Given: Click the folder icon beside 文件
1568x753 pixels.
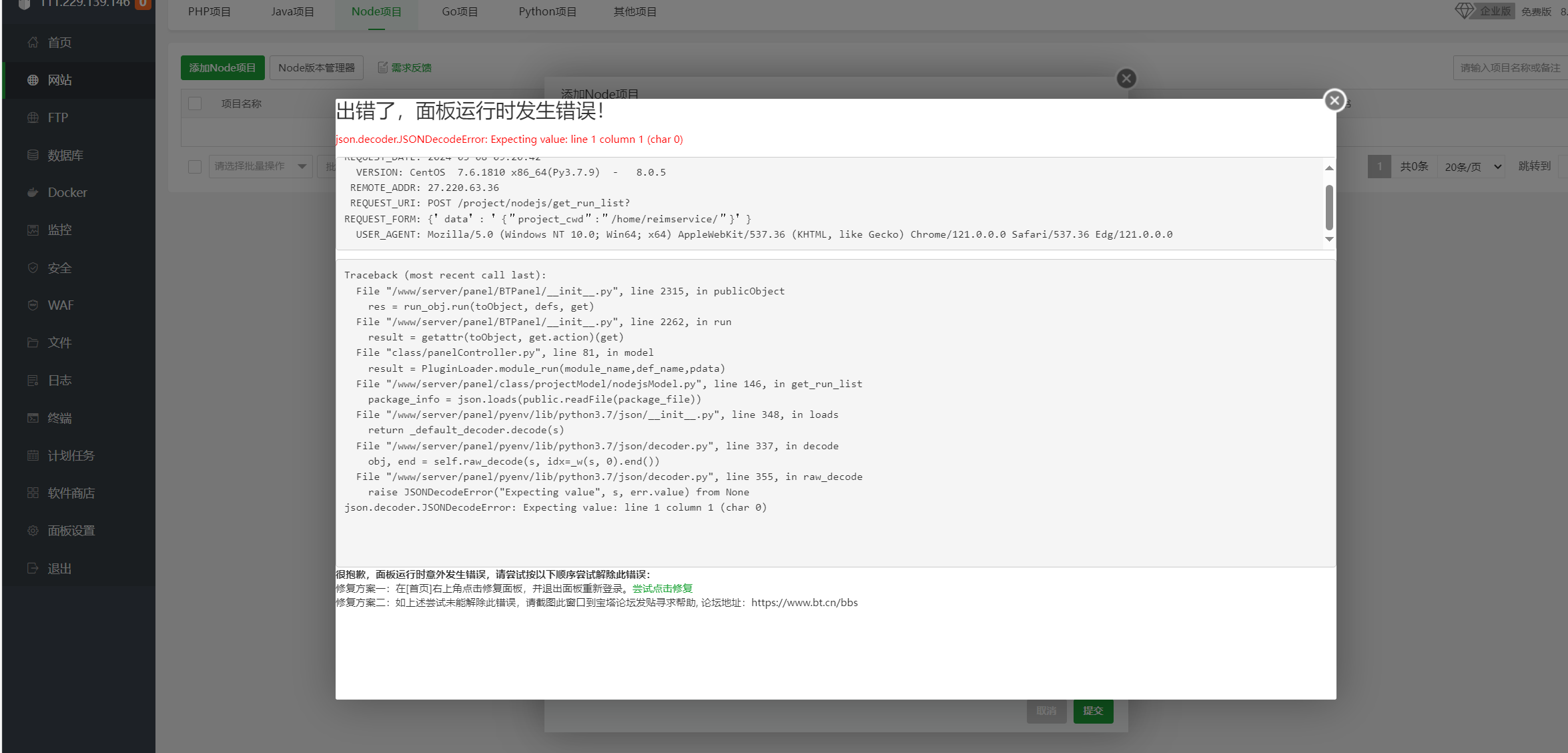Looking at the screenshot, I should coord(33,342).
